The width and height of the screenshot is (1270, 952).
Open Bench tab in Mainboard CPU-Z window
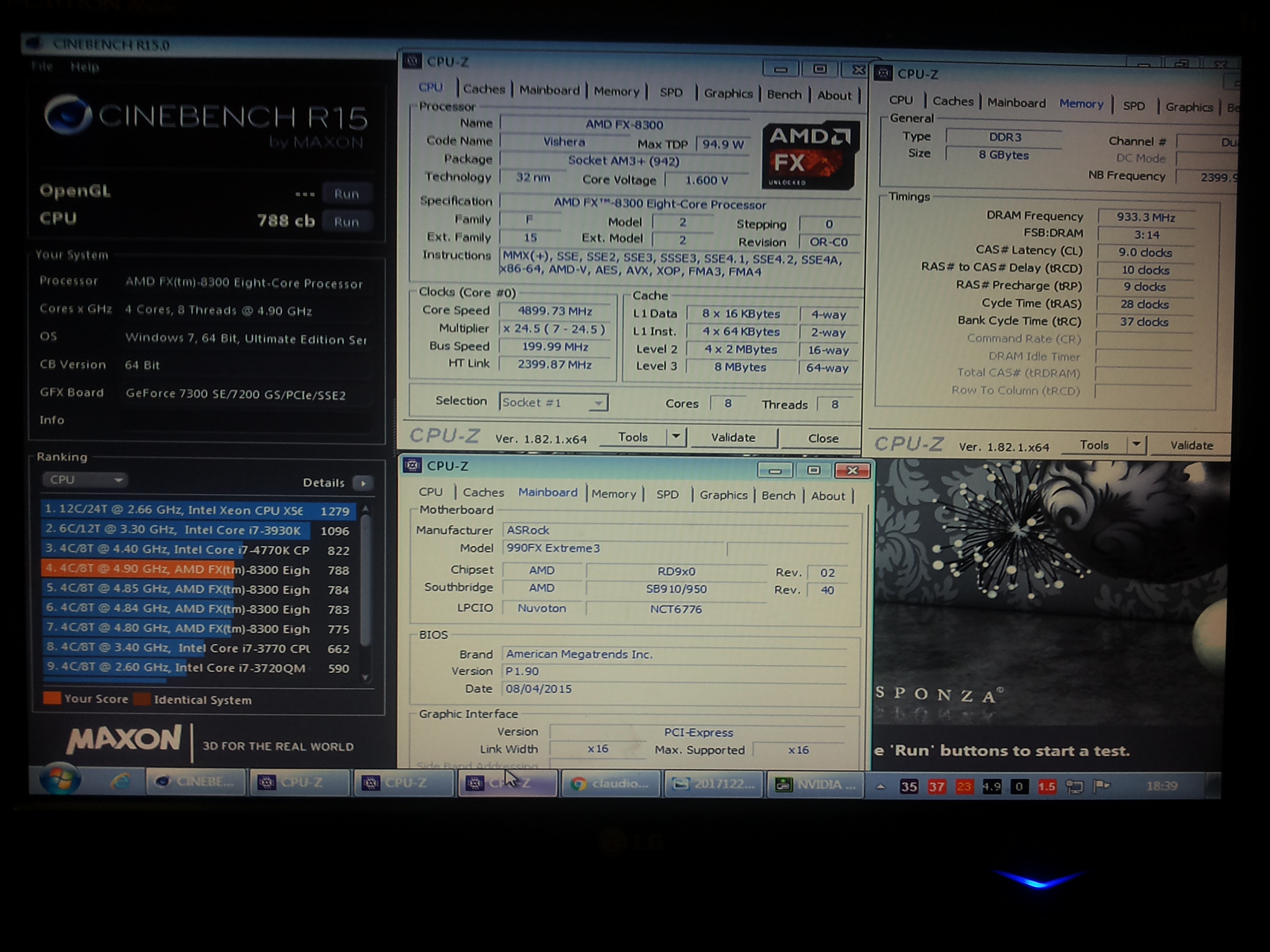click(x=778, y=495)
